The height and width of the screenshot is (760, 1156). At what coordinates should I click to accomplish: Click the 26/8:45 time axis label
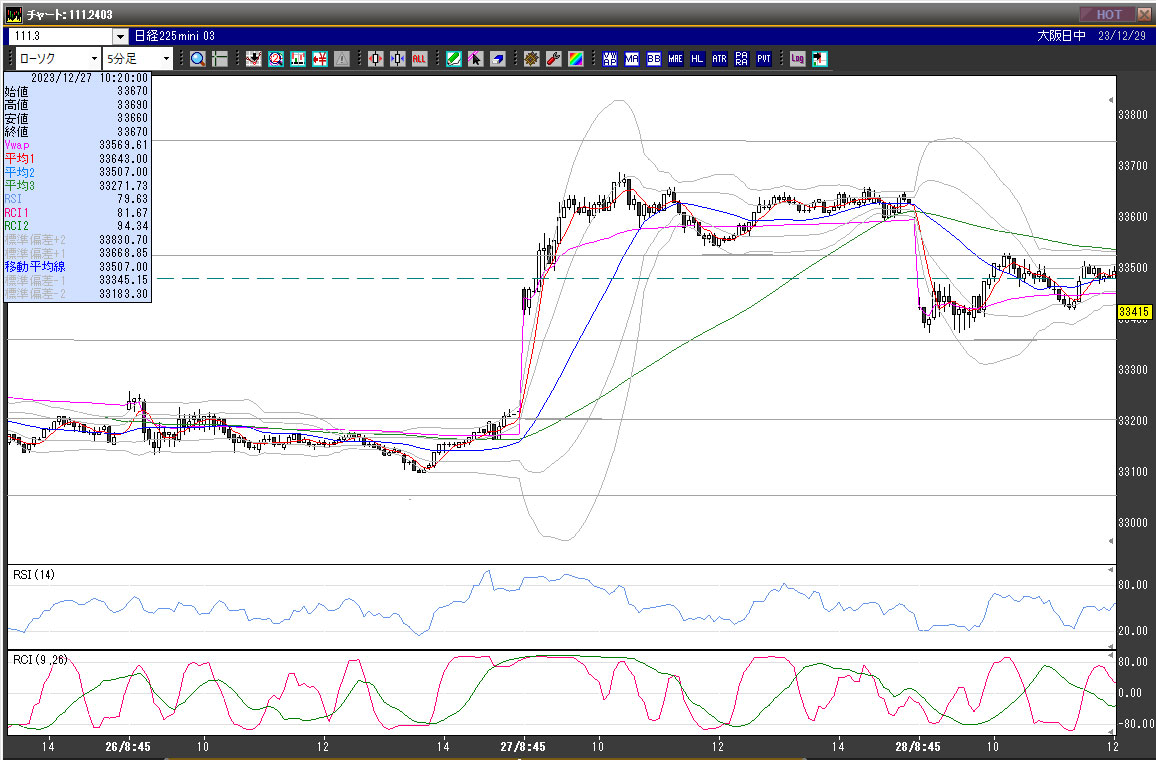pyautogui.click(x=128, y=747)
